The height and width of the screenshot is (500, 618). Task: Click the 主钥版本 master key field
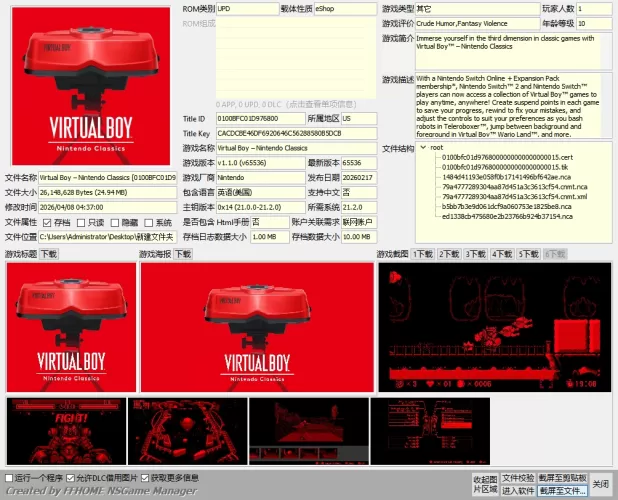(261, 207)
